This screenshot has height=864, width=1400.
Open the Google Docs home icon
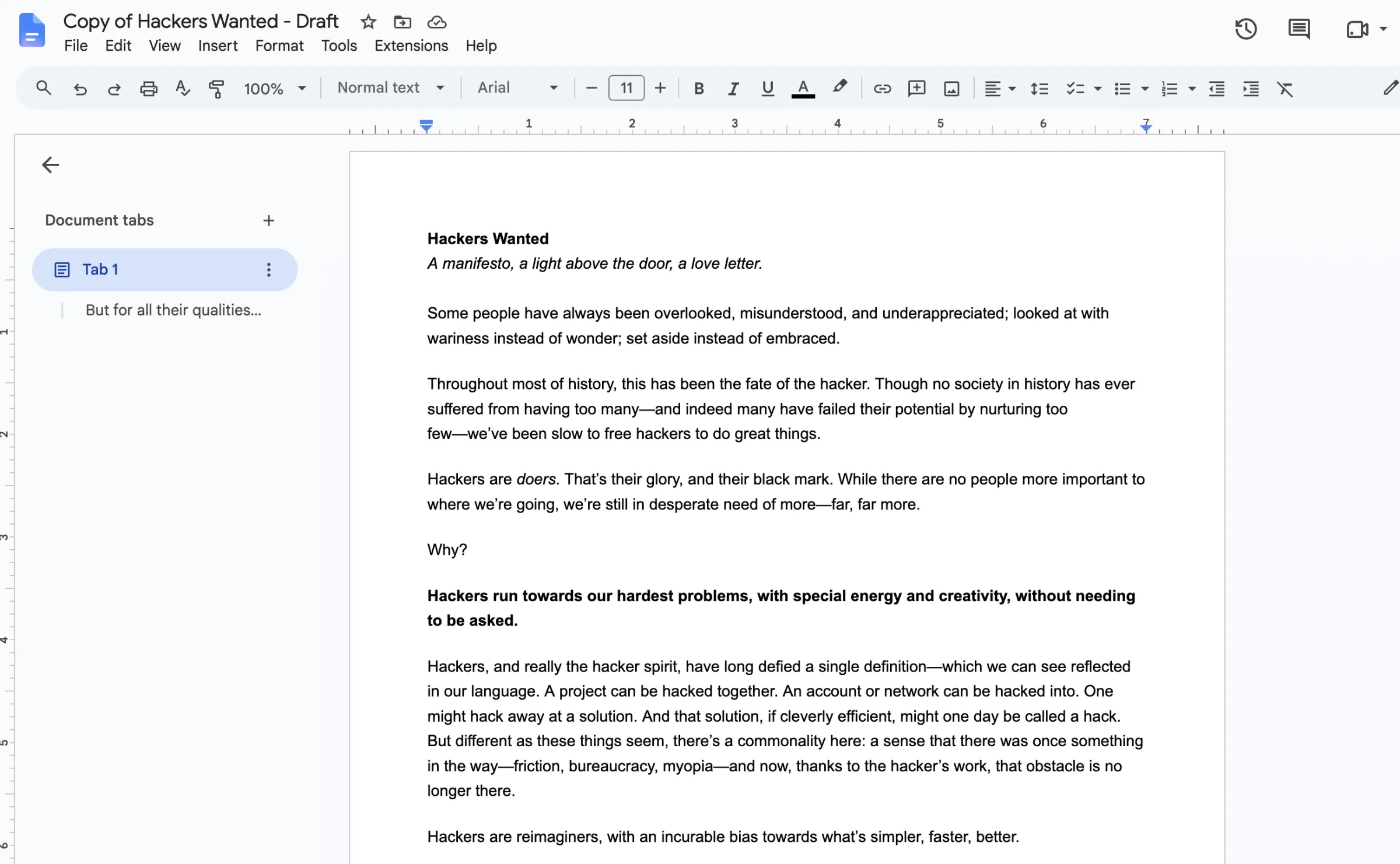[x=32, y=30]
